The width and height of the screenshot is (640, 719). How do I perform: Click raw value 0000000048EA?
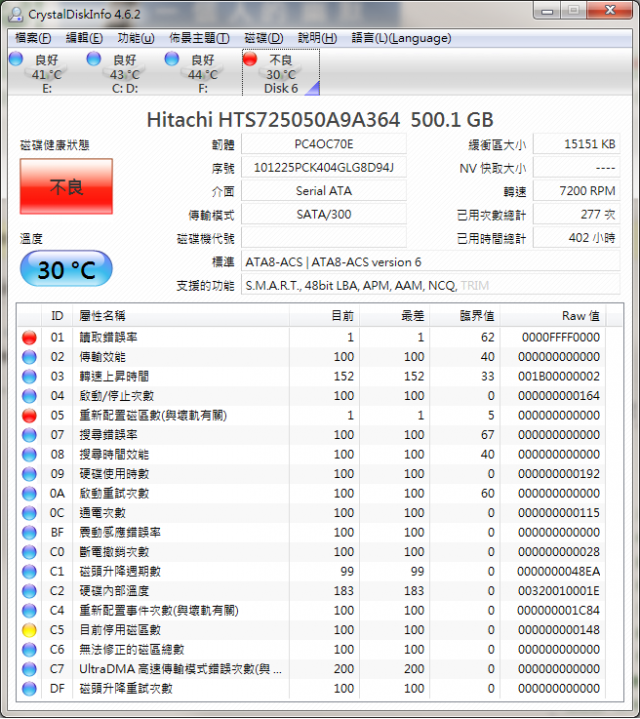(x=558, y=571)
